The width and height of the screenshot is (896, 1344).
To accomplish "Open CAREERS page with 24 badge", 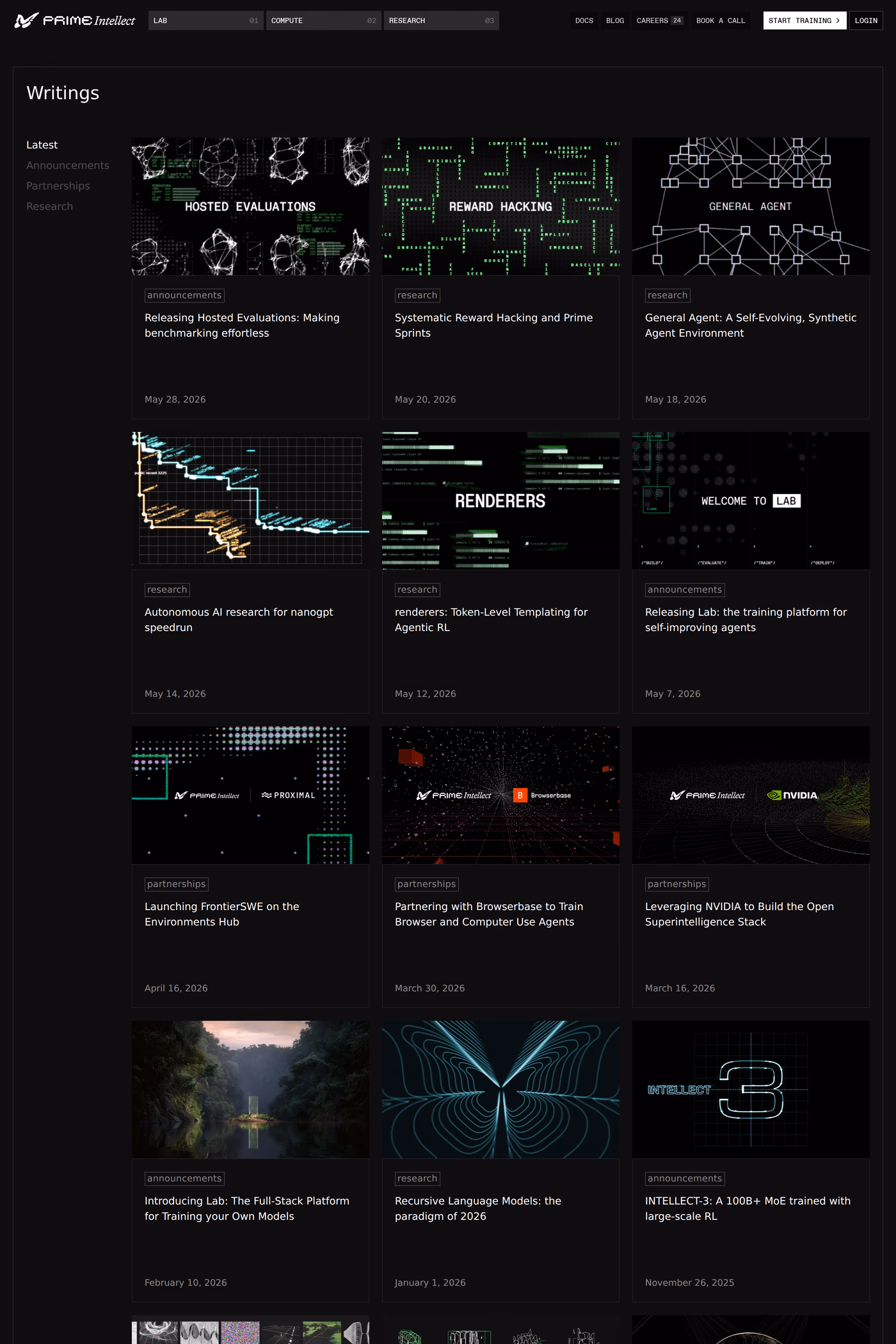I will click(659, 20).
